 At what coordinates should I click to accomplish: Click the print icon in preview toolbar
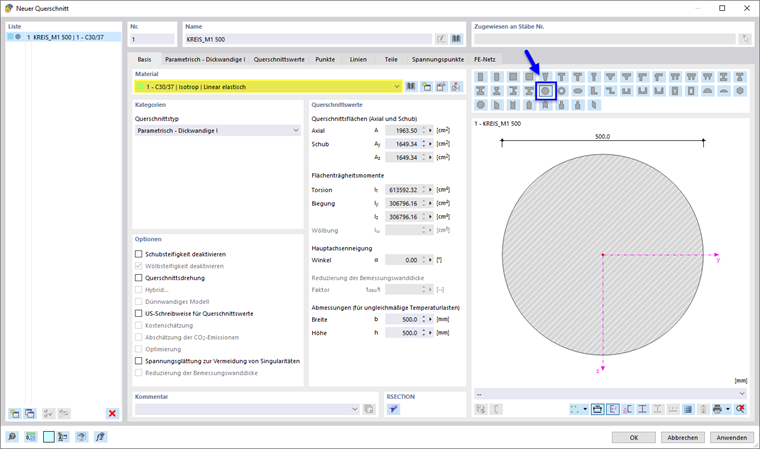[717, 409]
